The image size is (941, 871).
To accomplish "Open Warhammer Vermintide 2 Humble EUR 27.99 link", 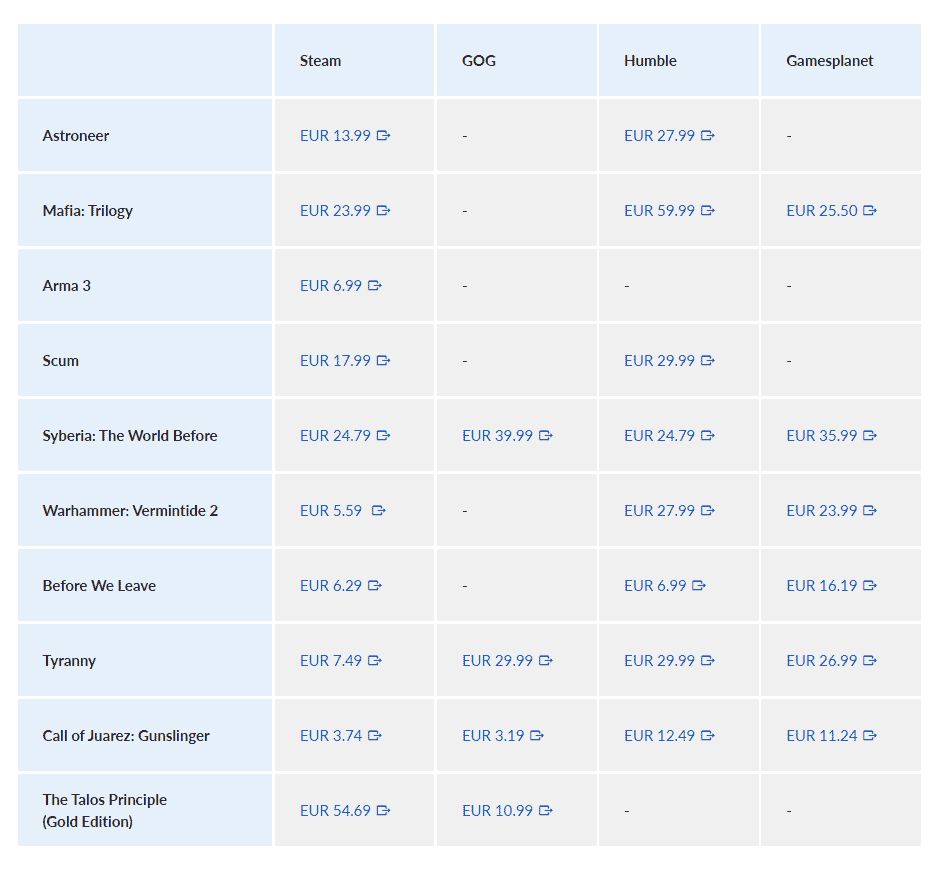I will (x=659, y=511).
